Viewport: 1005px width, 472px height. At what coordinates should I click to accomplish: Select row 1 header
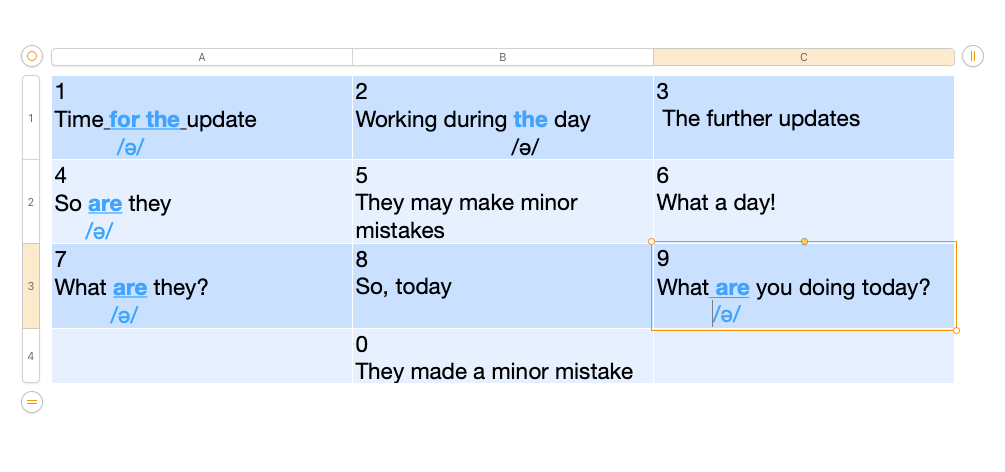(x=31, y=118)
